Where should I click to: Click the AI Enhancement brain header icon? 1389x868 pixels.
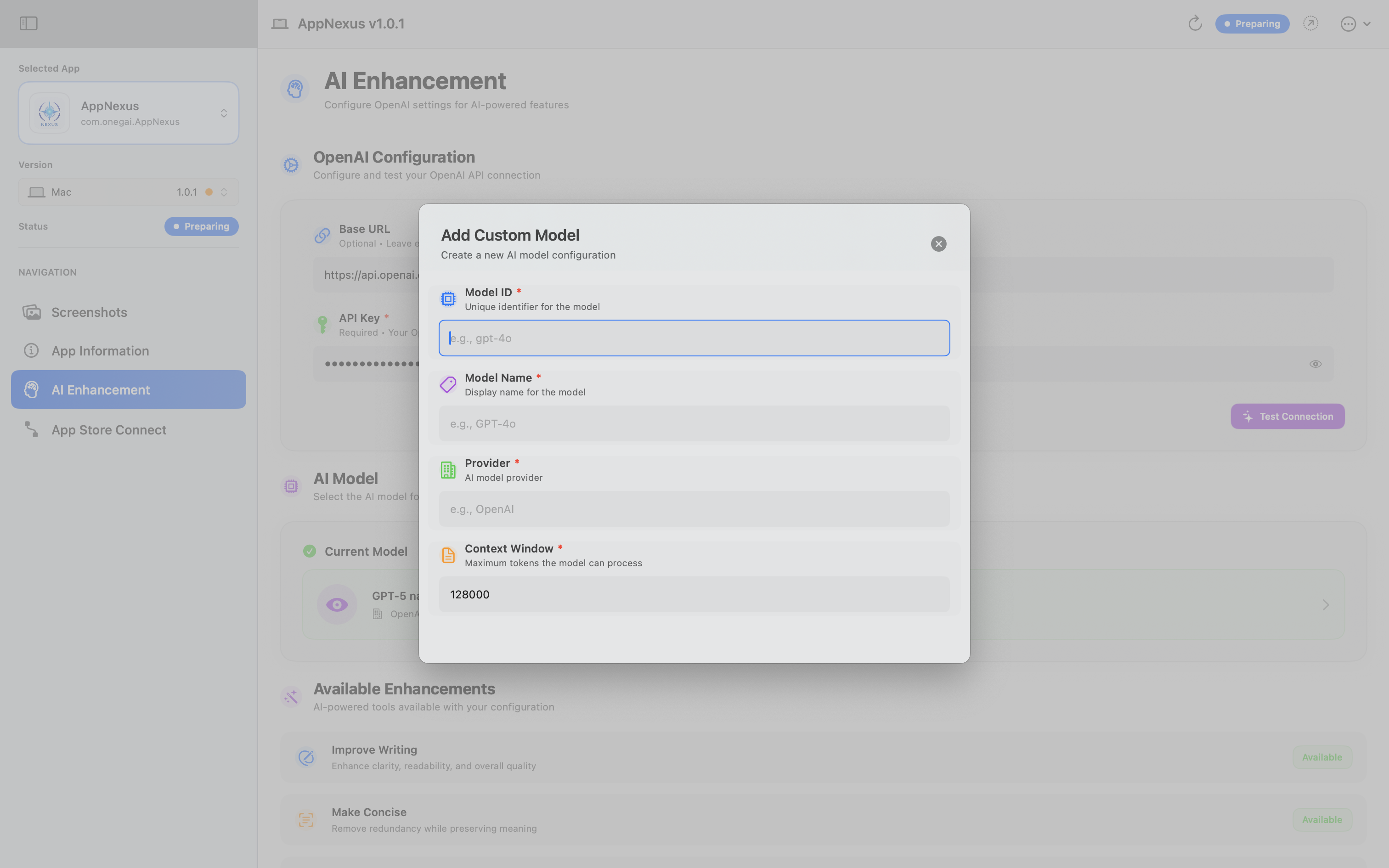point(295,89)
